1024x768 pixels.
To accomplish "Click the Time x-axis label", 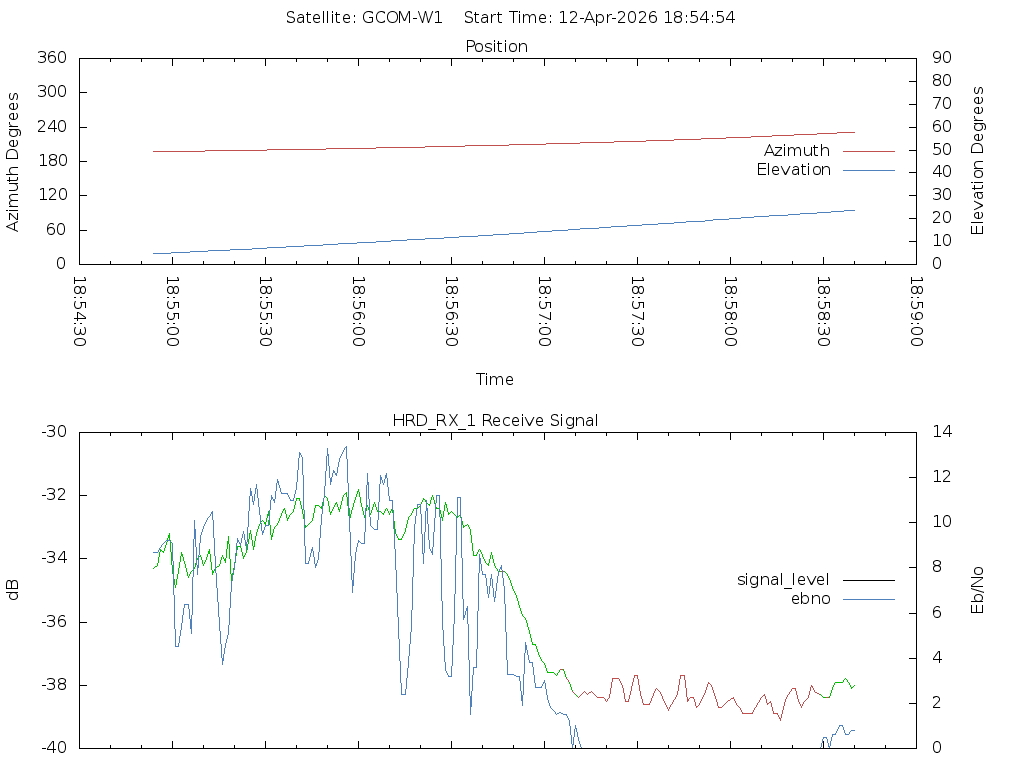I will tap(495, 379).
